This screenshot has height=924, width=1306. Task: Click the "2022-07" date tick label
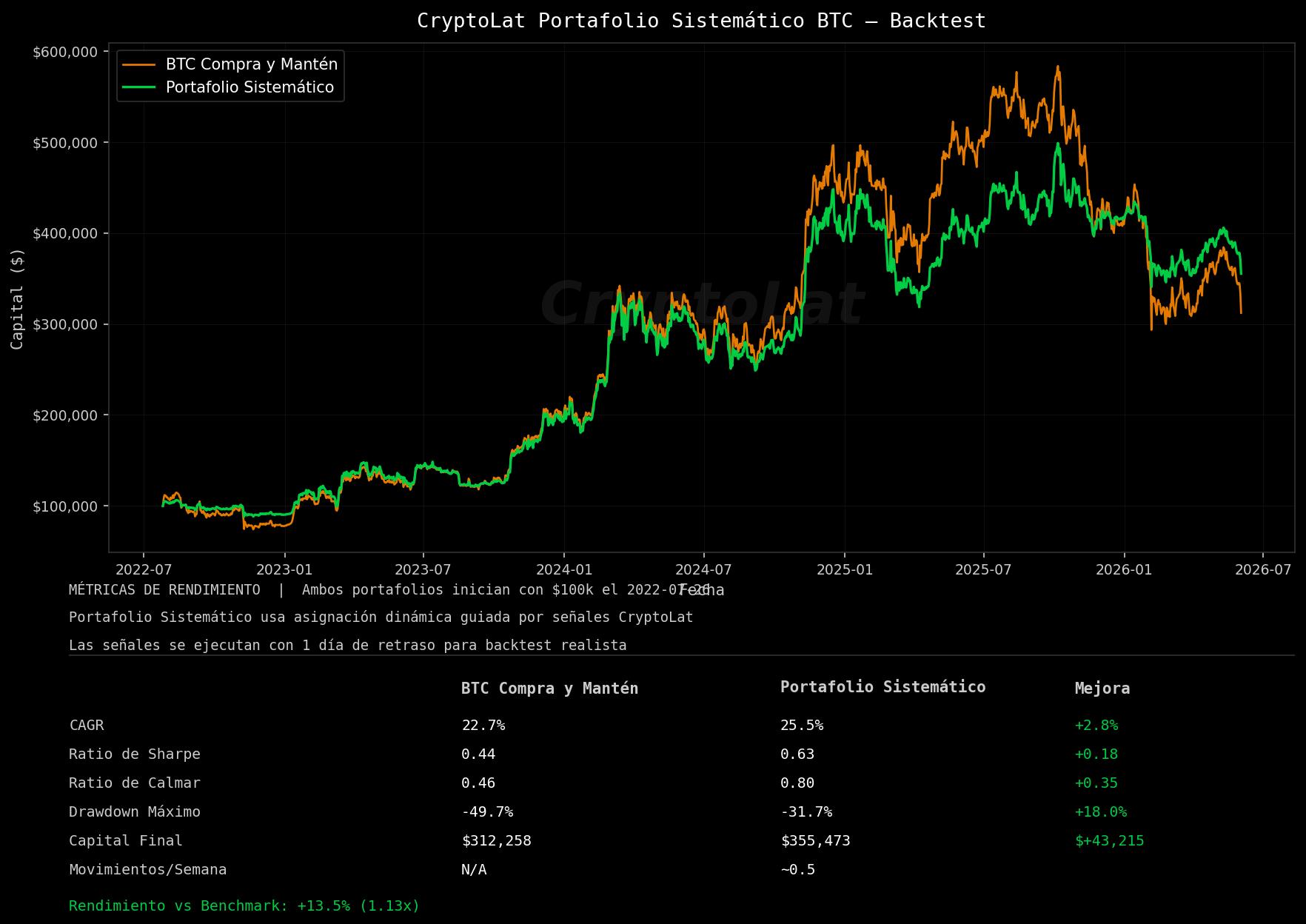tap(144, 570)
